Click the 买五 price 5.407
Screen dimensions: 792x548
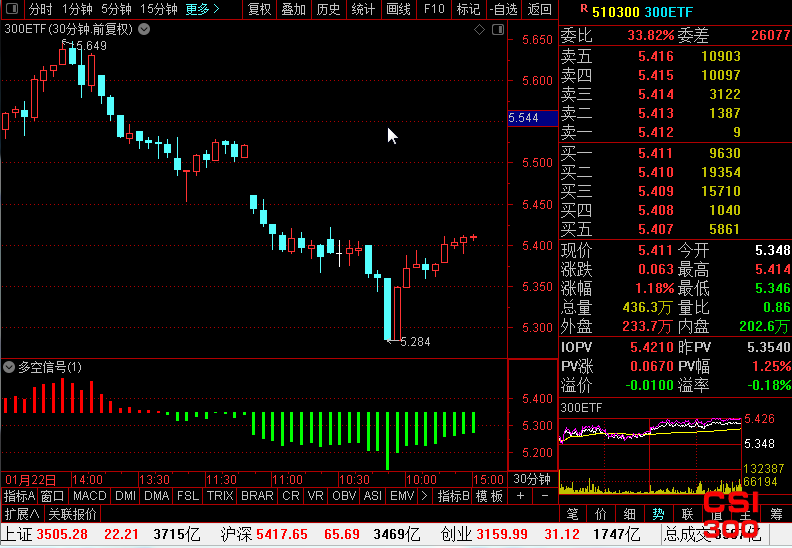click(x=656, y=229)
